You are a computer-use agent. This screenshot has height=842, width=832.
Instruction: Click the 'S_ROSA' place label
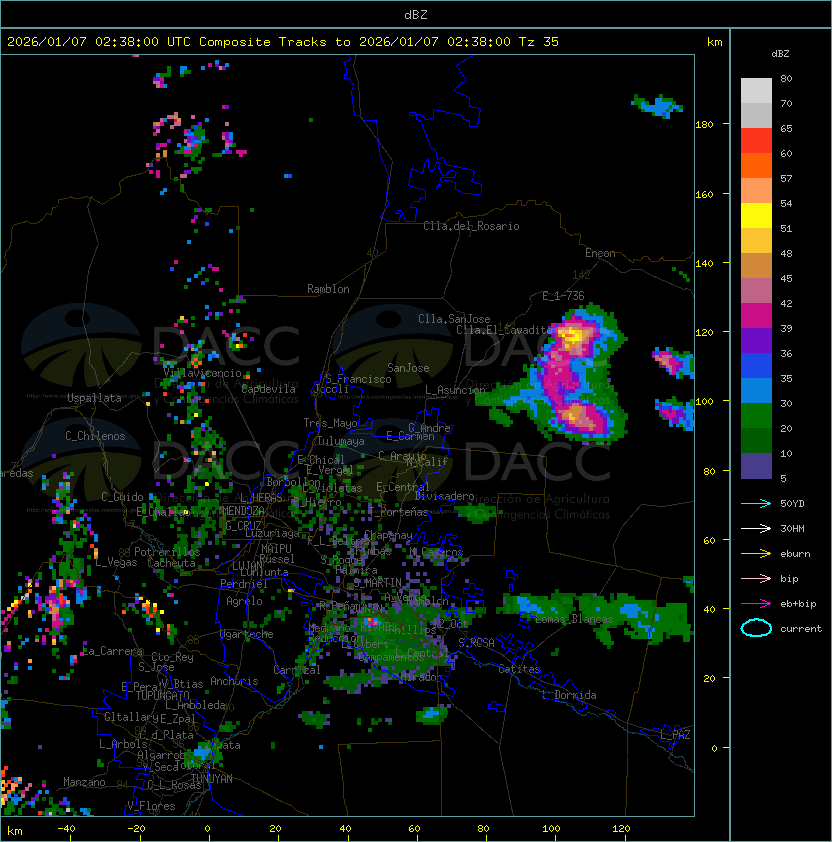476,643
